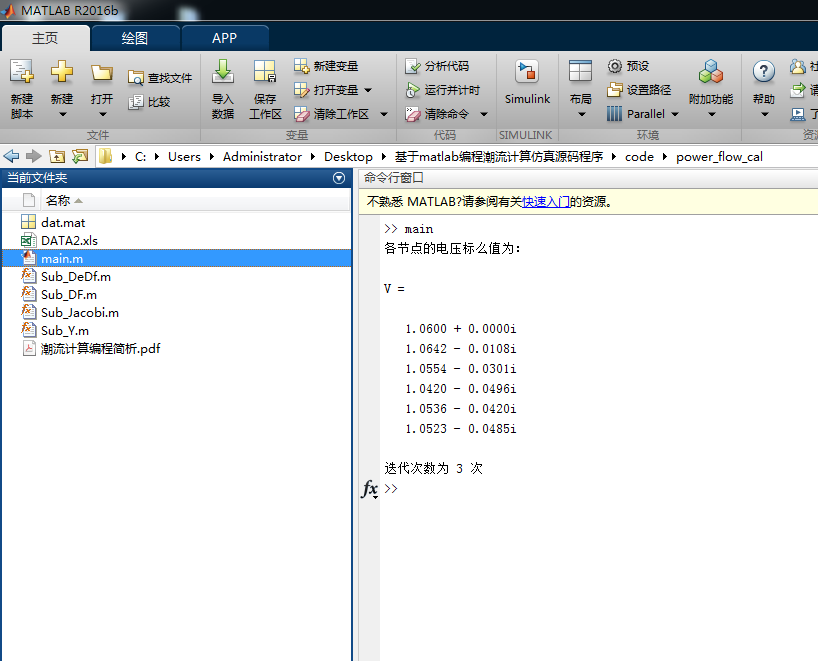This screenshot has width=818, height=661.
Task: Run code analyzer 分析代码
Action: (437, 66)
